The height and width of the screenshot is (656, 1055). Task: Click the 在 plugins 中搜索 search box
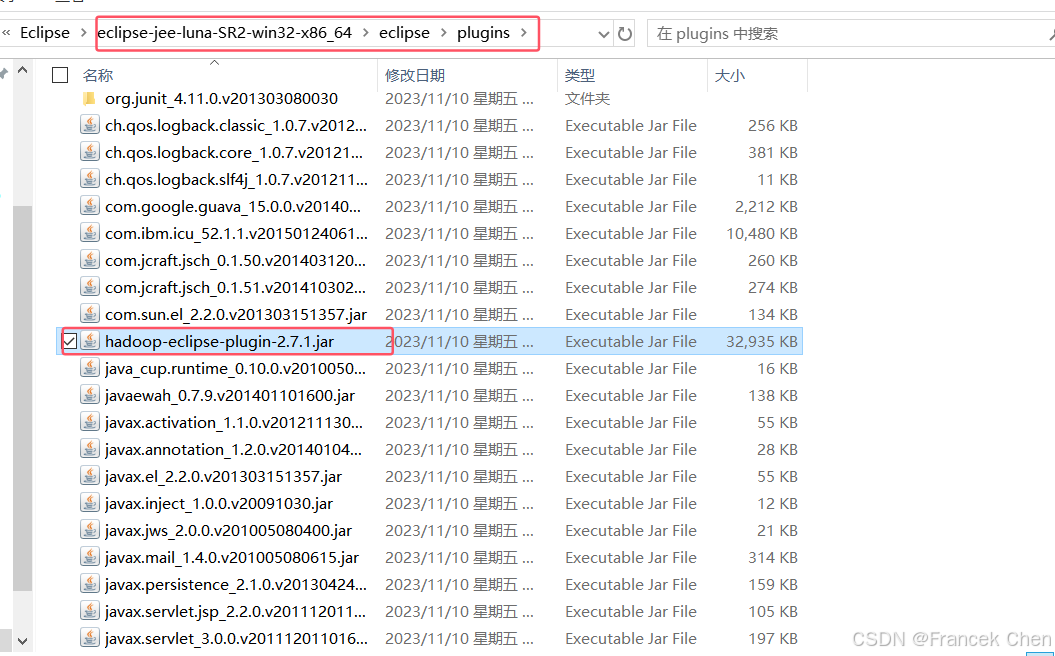[851, 34]
